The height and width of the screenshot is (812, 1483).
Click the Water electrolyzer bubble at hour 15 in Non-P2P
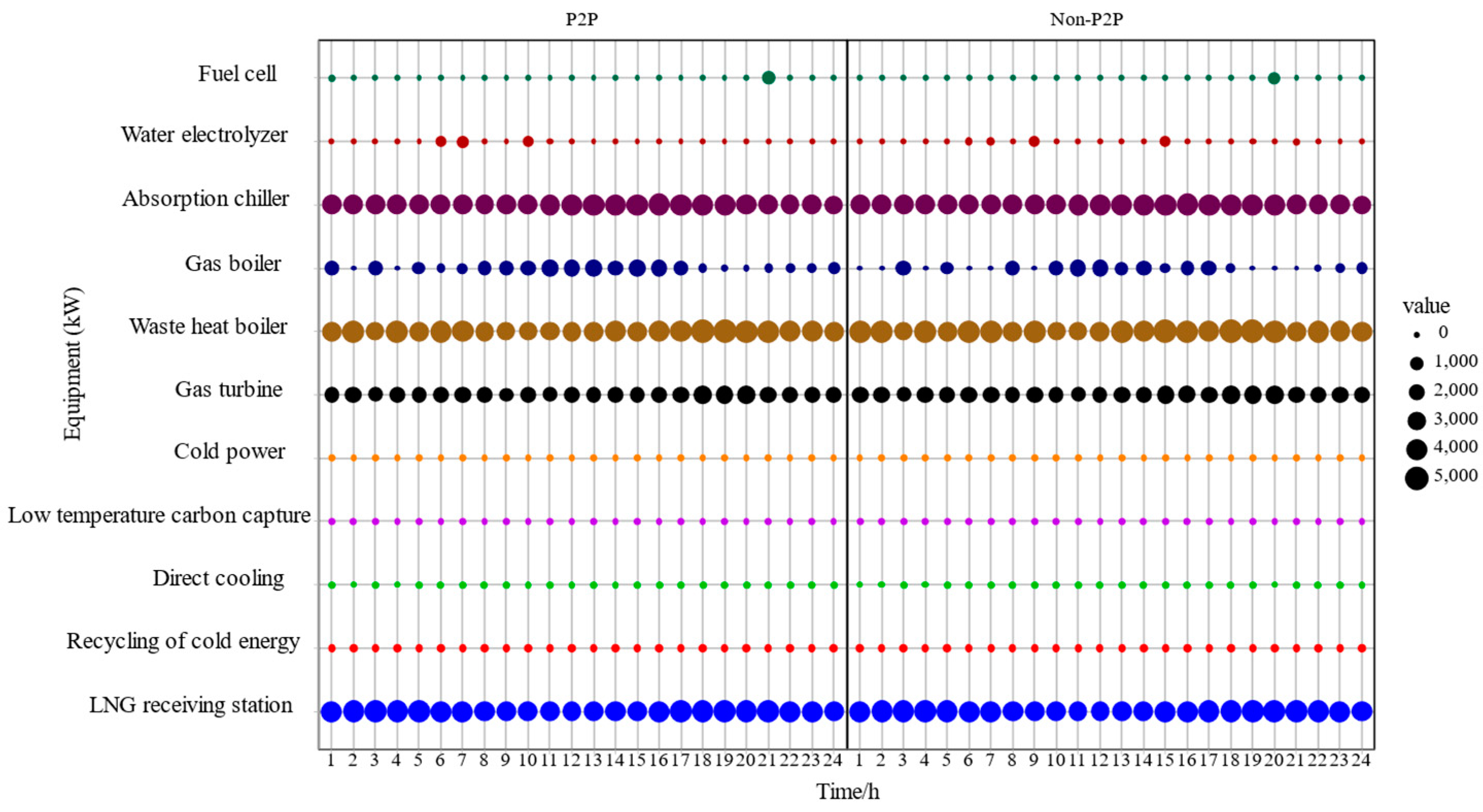[x=1165, y=142]
